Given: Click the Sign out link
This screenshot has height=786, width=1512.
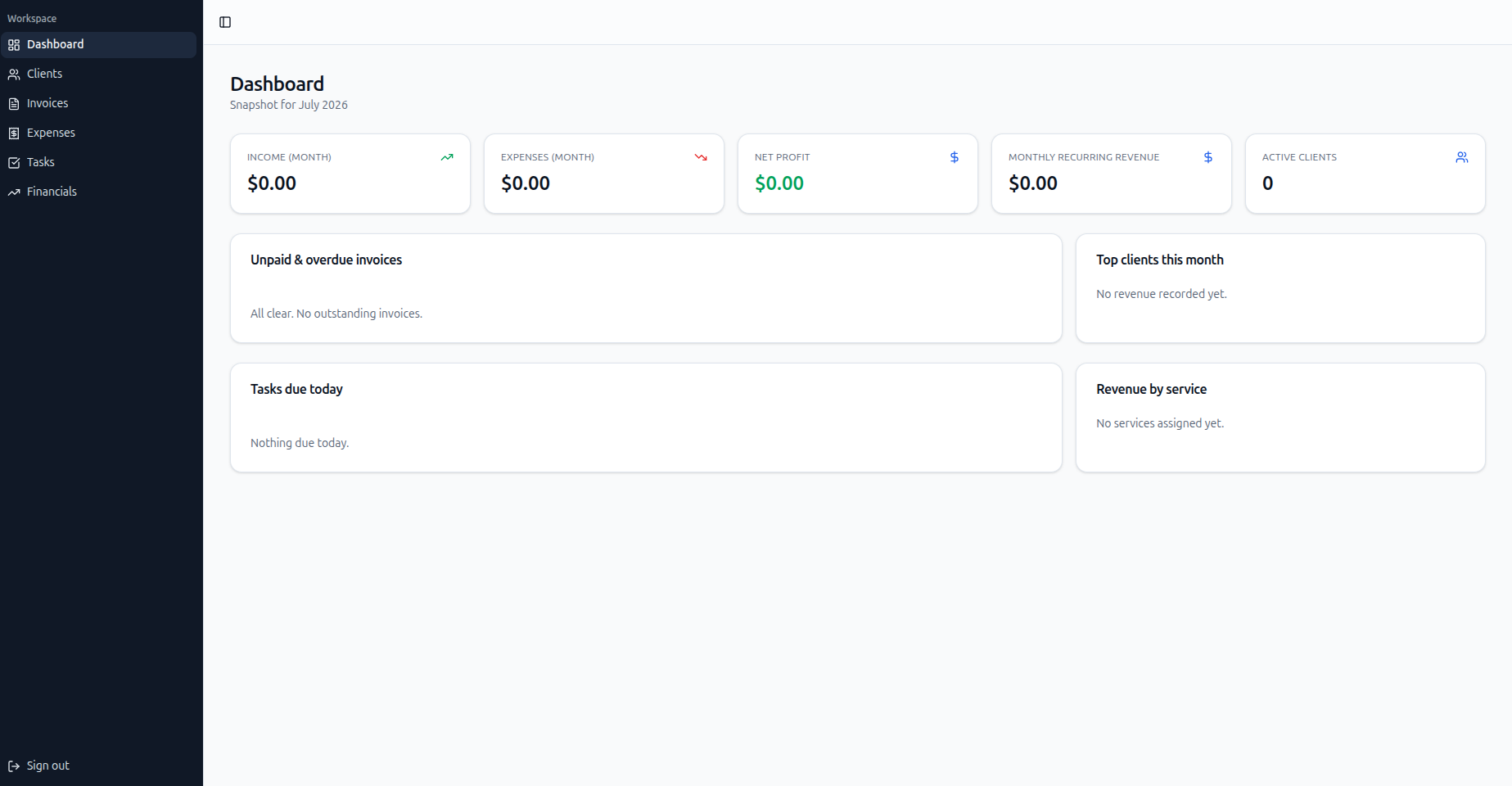Looking at the screenshot, I should pyautogui.click(x=98, y=766).
